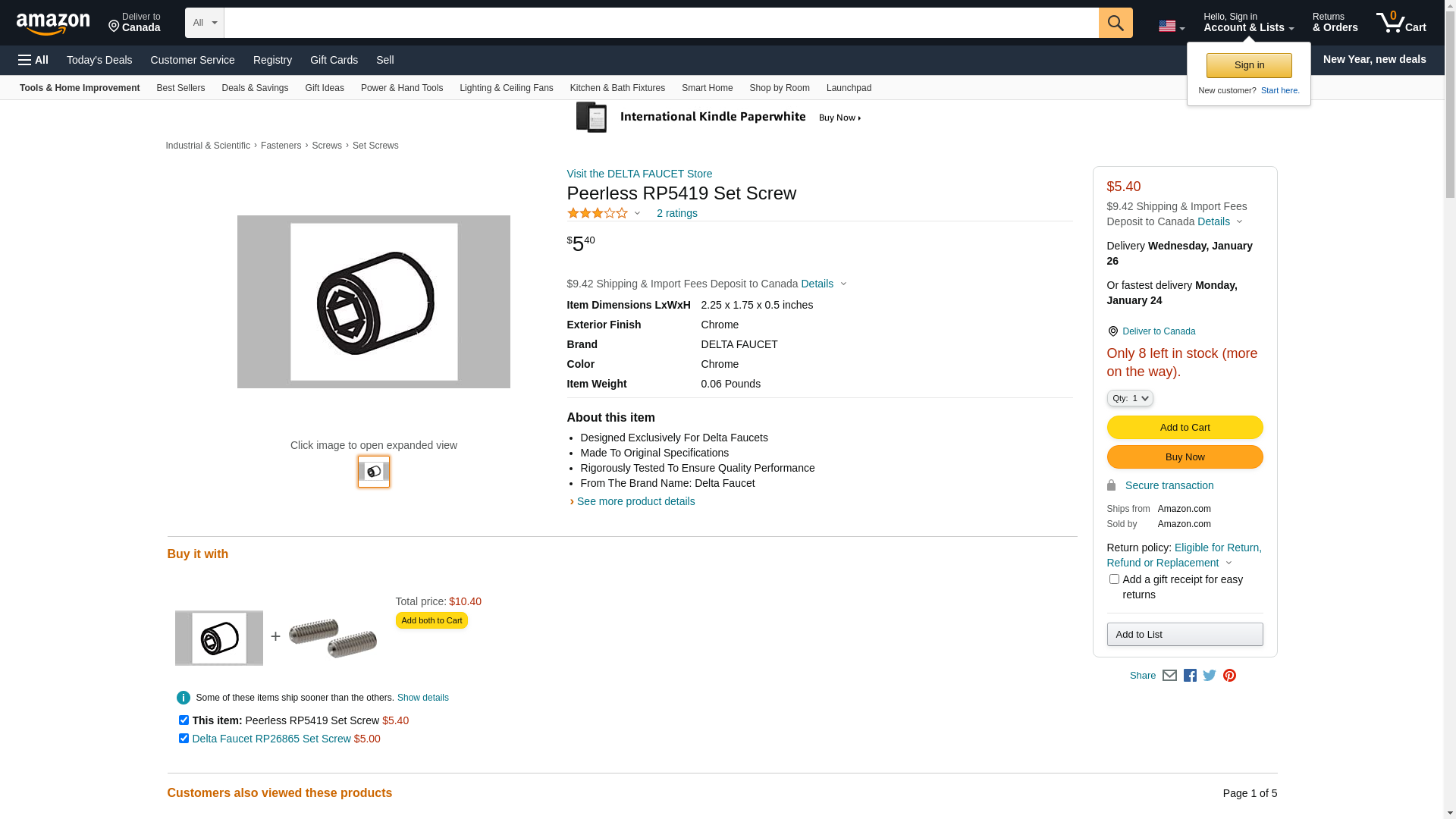The width and height of the screenshot is (1456, 819).
Task: Select the product image thumbnail
Action: [374, 472]
